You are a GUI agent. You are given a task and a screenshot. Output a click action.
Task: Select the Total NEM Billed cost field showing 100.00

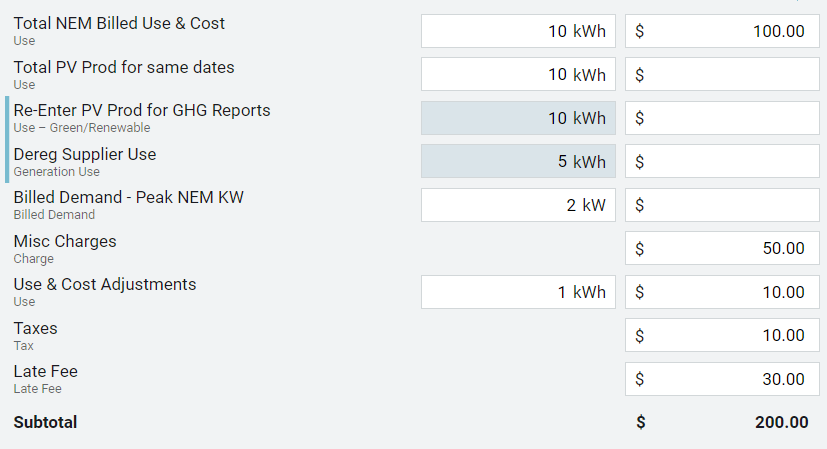coord(722,31)
